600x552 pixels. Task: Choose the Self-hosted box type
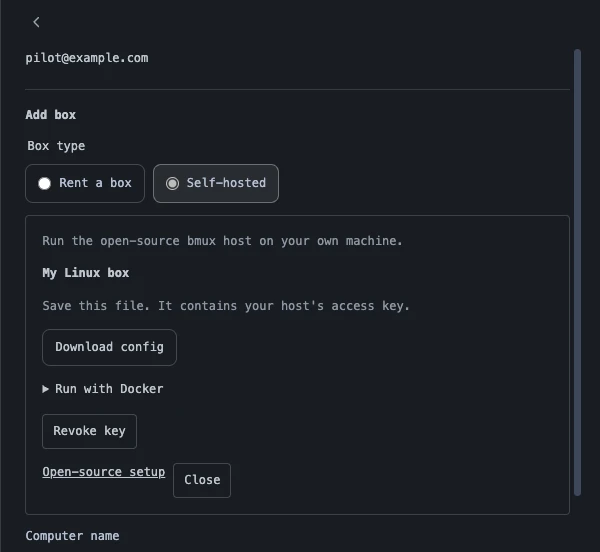click(x=216, y=183)
